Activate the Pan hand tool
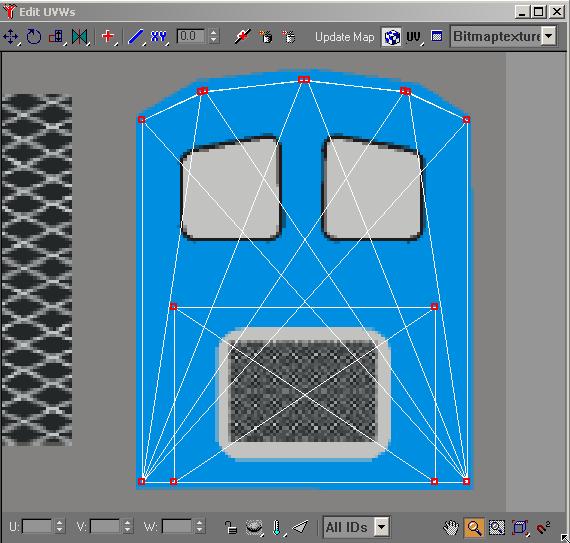570x543 pixels. point(451,527)
